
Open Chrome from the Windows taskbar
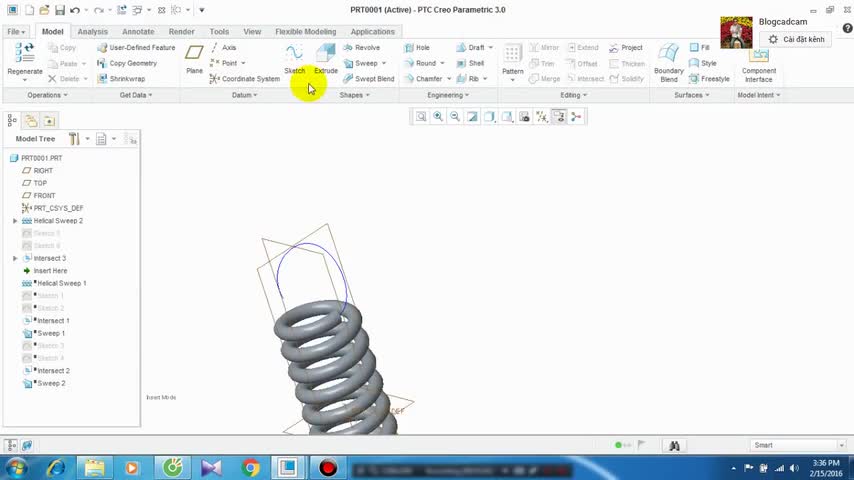point(251,468)
